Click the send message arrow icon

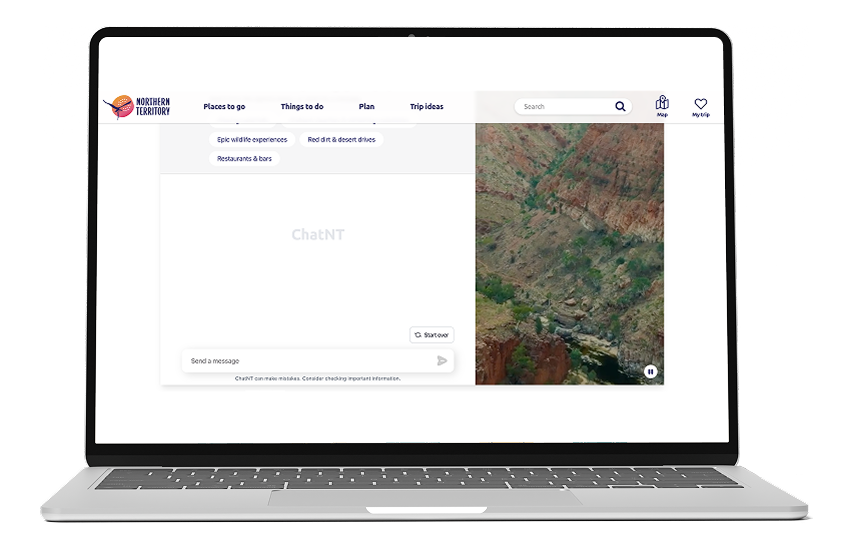click(x=442, y=361)
